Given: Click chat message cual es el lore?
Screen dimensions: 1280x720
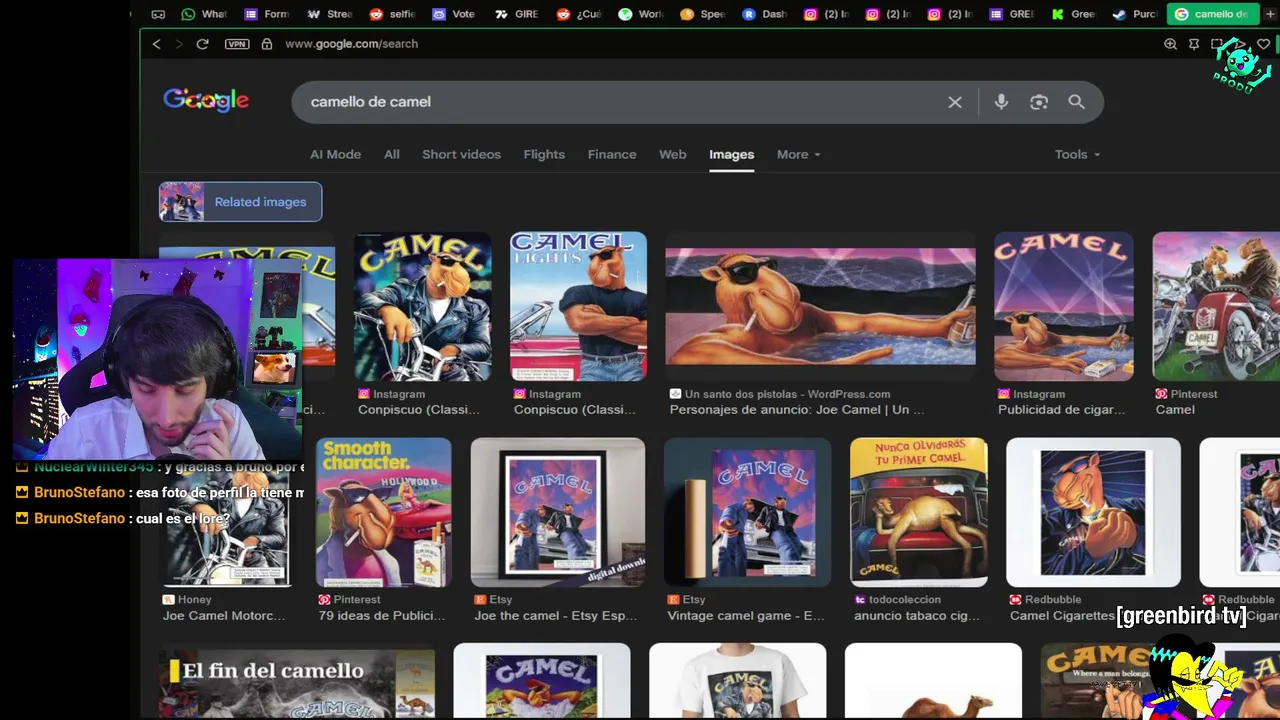Looking at the screenshot, I should (x=183, y=519).
